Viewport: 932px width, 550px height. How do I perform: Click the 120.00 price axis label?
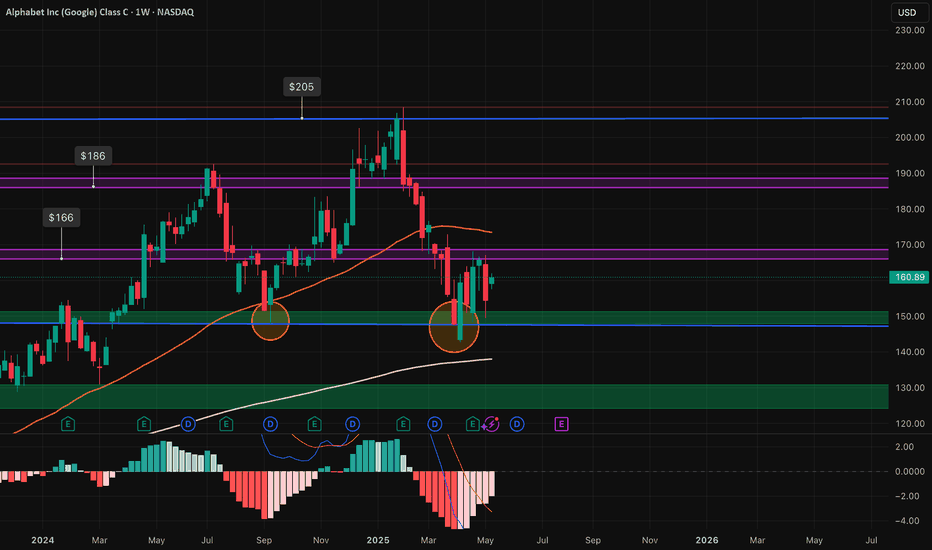tap(909, 424)
